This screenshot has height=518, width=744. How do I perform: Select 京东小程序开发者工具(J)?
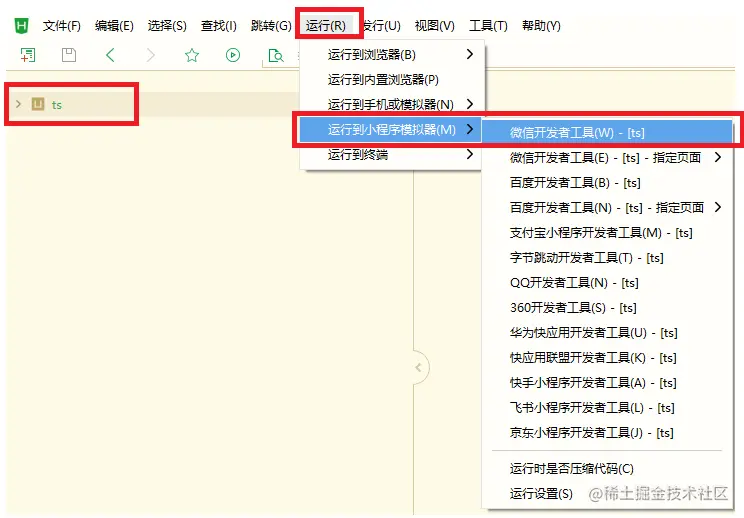point(607,433)
